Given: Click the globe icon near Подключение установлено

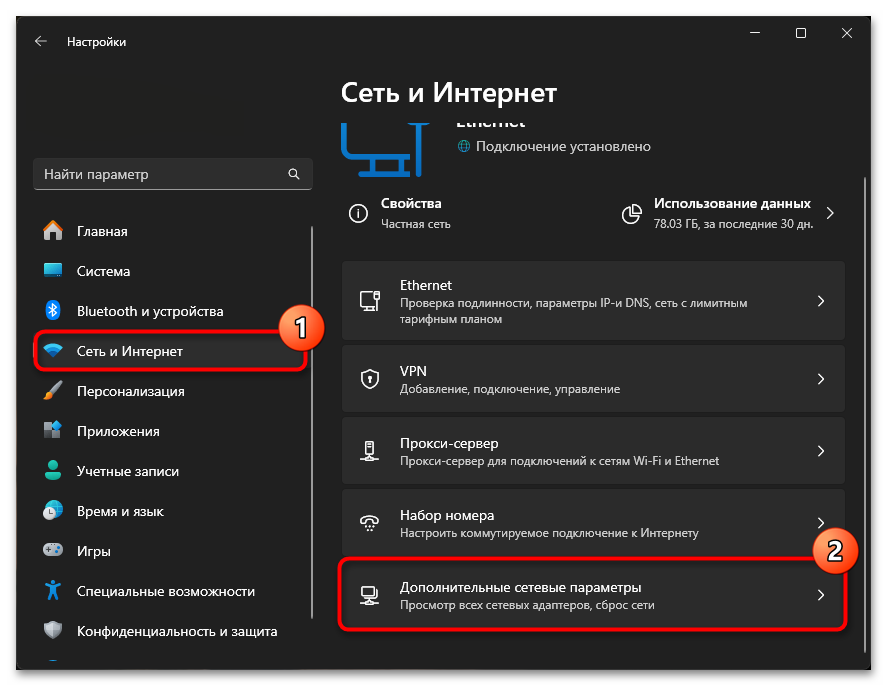Looking at the screenshot, I should point(464,146).
